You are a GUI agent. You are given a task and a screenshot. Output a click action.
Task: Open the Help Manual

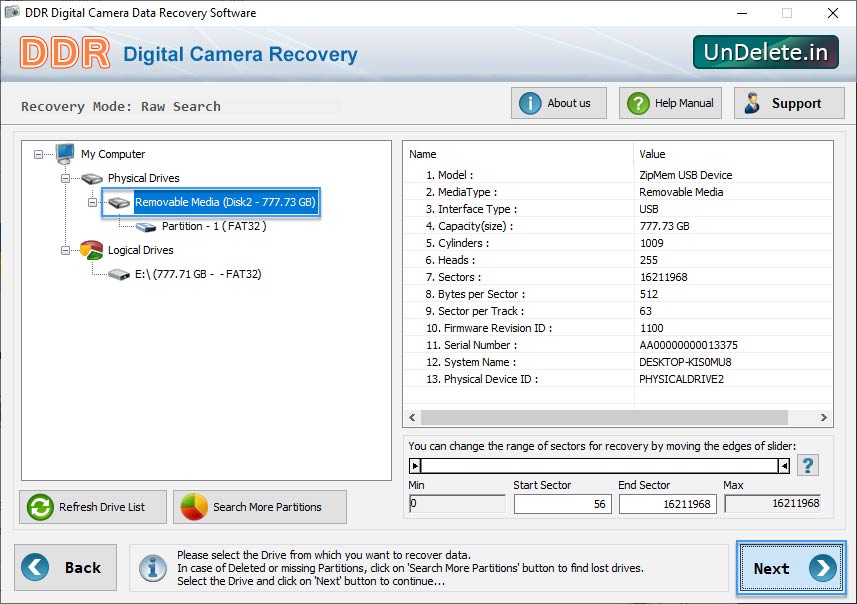pos(670,103)
